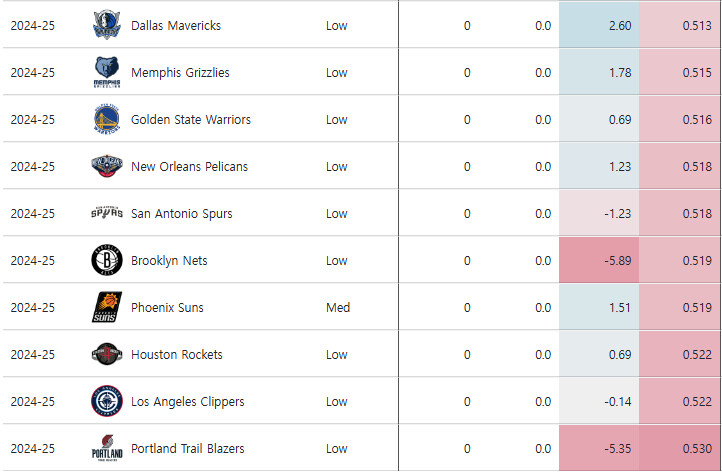Select the Brooklyn Nets logo
722x473 pixels.
pyautogui.click(x=105, y=260)
